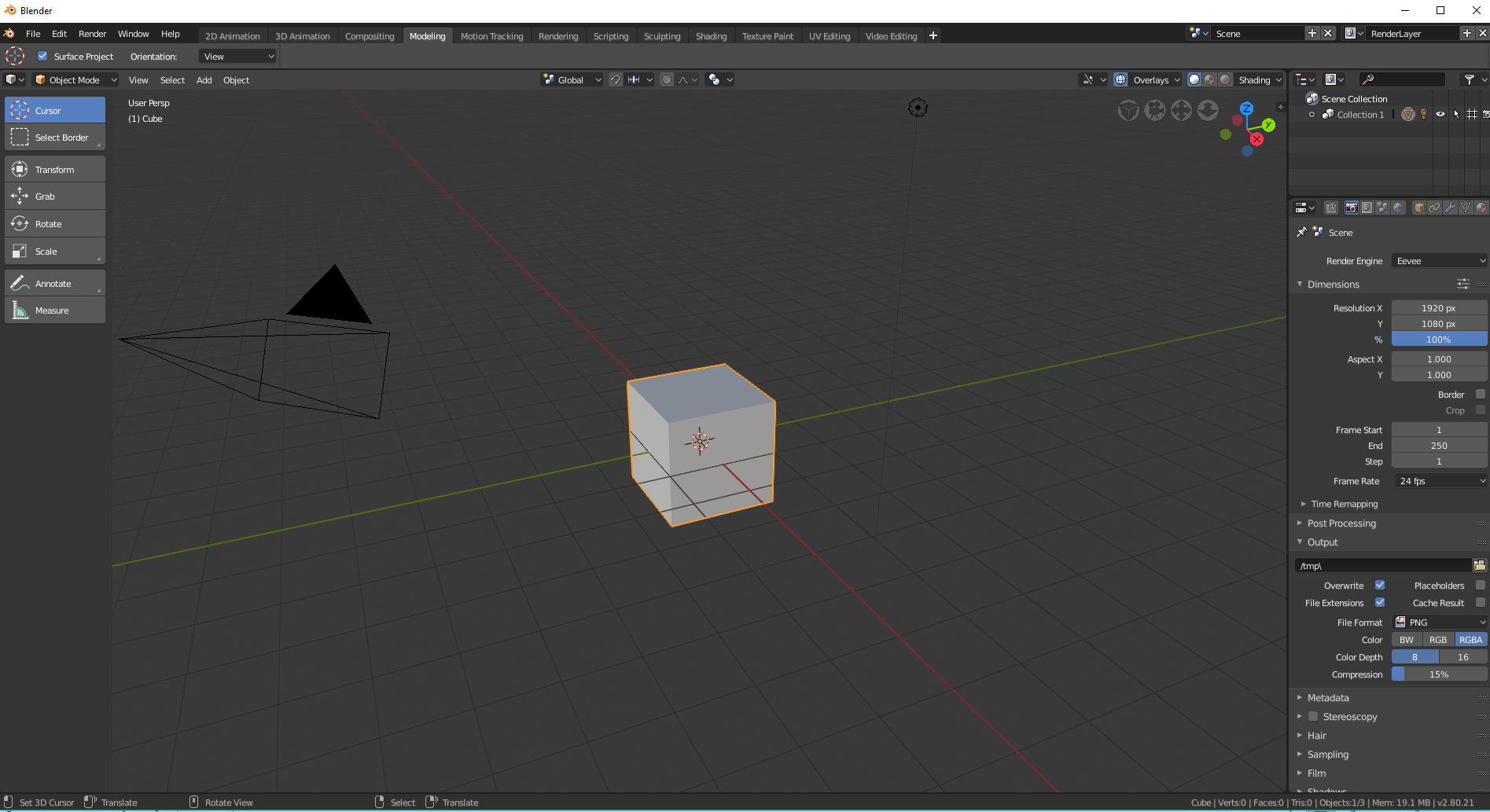
Task: Open the File Format PNG dropdown
Action: coord(1440,622)
